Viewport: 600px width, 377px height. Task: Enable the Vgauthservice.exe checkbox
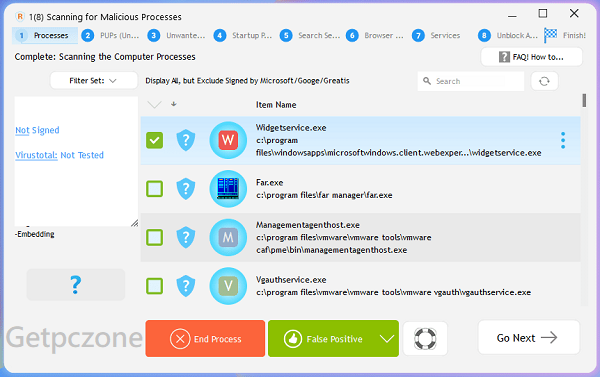click(x=155, y=286)
